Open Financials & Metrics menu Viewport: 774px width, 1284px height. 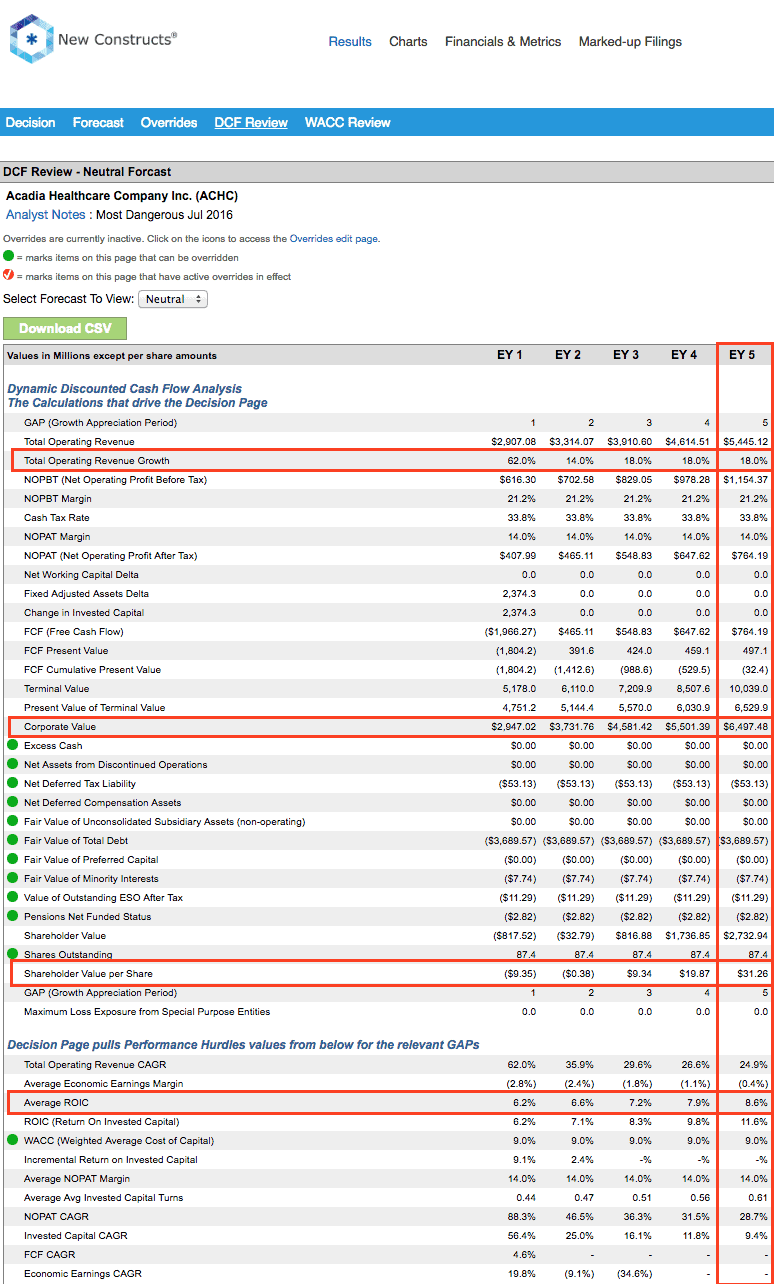coord(503,42)
